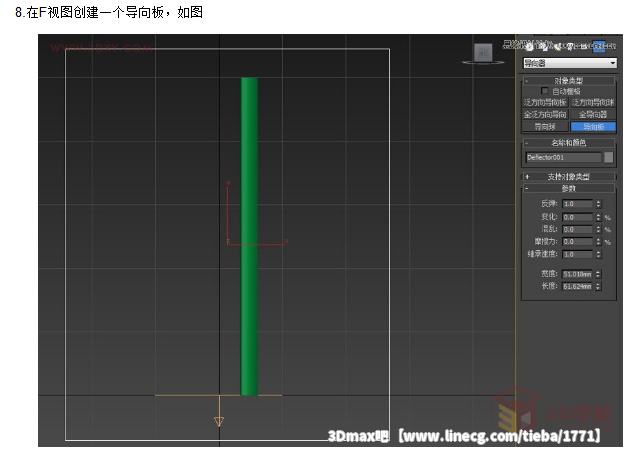This screenshot has height=455, width=640.
Task: Open the object color swatch
Action: [609, 157]
